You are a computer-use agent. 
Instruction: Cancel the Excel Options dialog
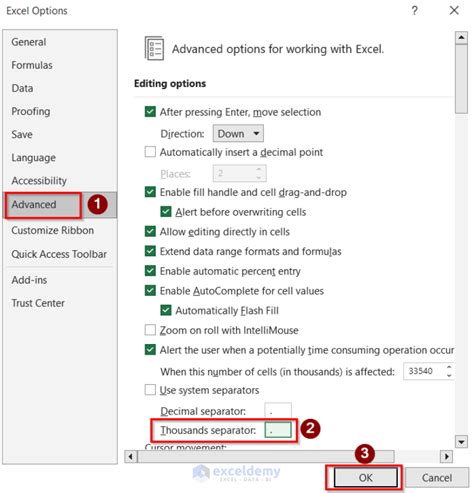437,478
